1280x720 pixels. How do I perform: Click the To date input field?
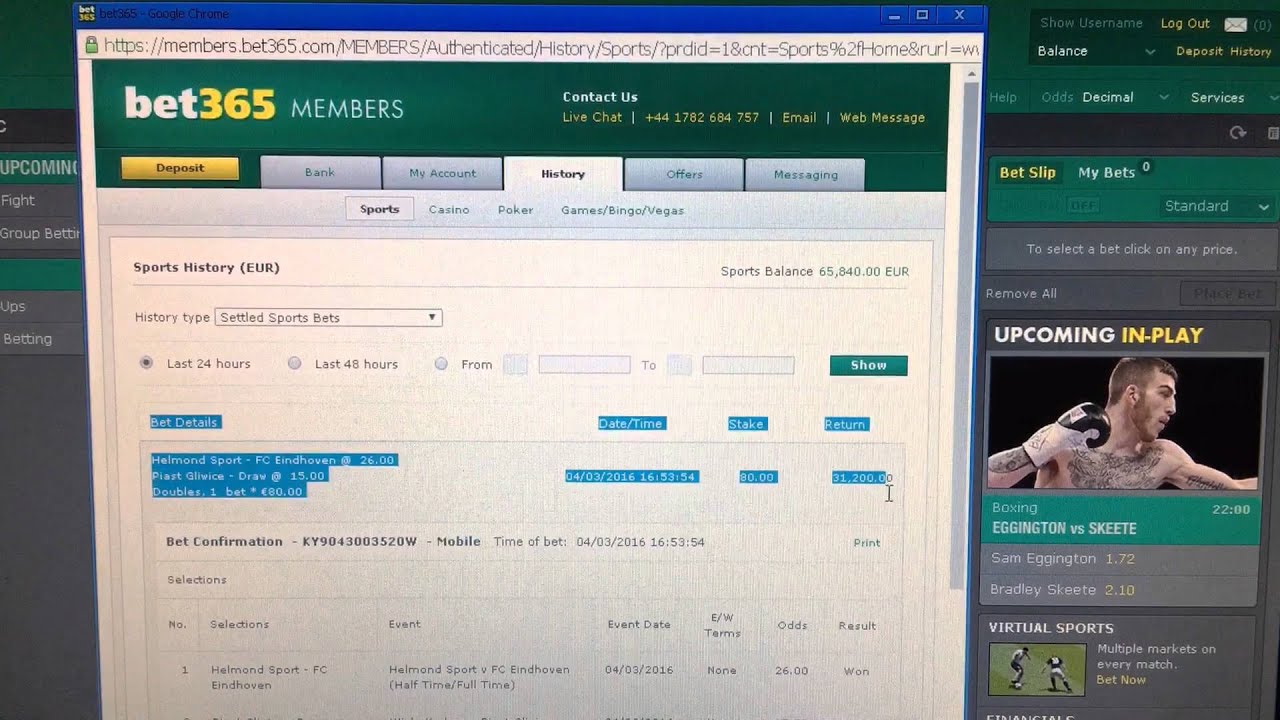click(x=748, y=365)
